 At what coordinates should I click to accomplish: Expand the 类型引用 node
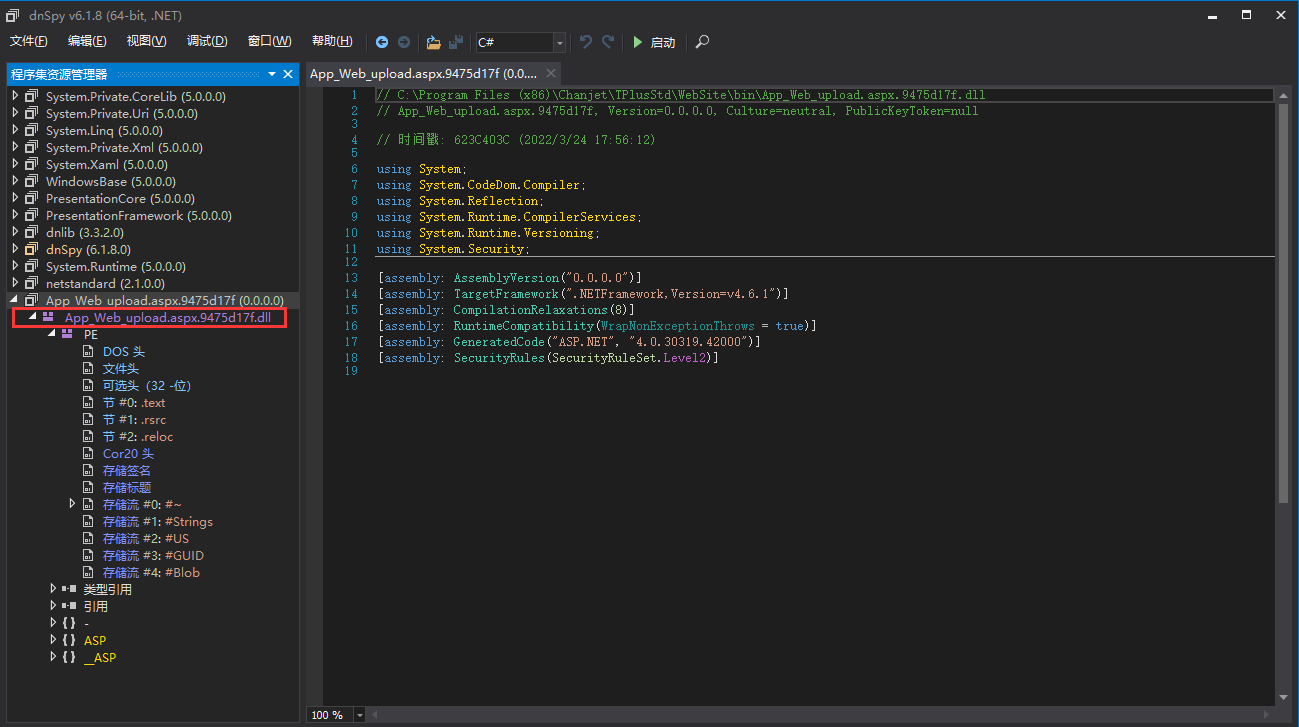tap(53, 589)
